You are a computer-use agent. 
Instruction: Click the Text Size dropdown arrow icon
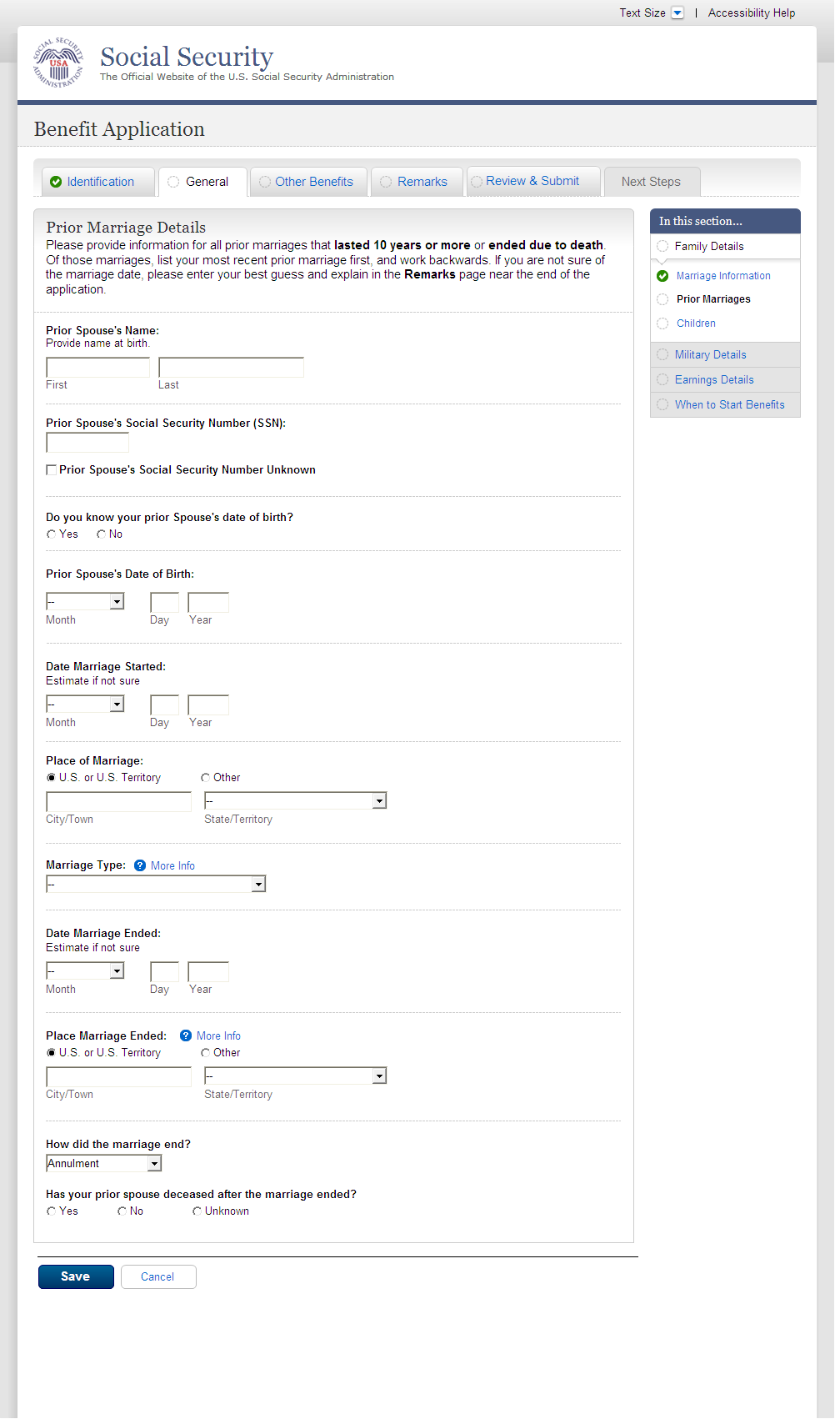pyautogui.click(x=677, y=13)
